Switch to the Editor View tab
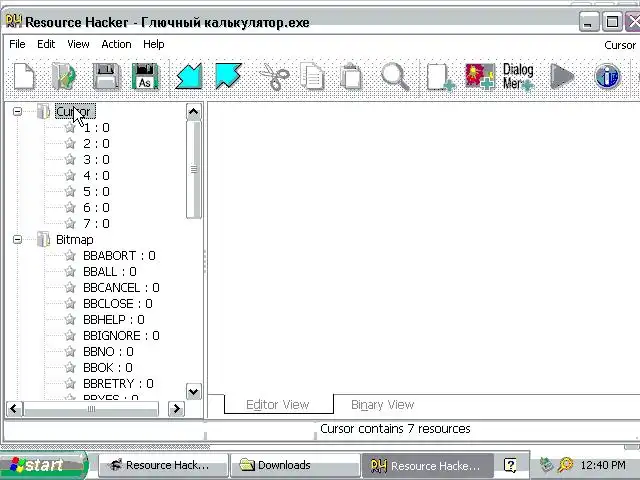 tap(278, 404)
